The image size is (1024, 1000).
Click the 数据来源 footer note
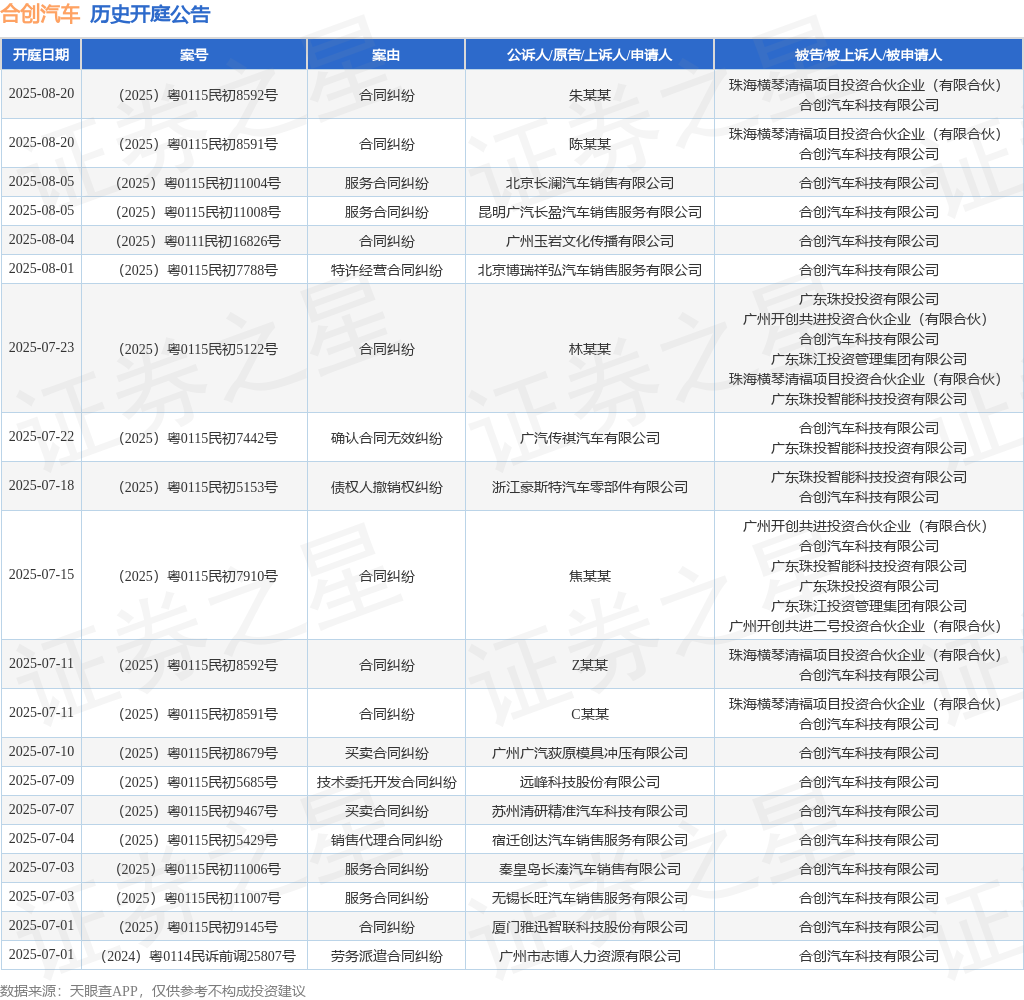tap(153, 991)
